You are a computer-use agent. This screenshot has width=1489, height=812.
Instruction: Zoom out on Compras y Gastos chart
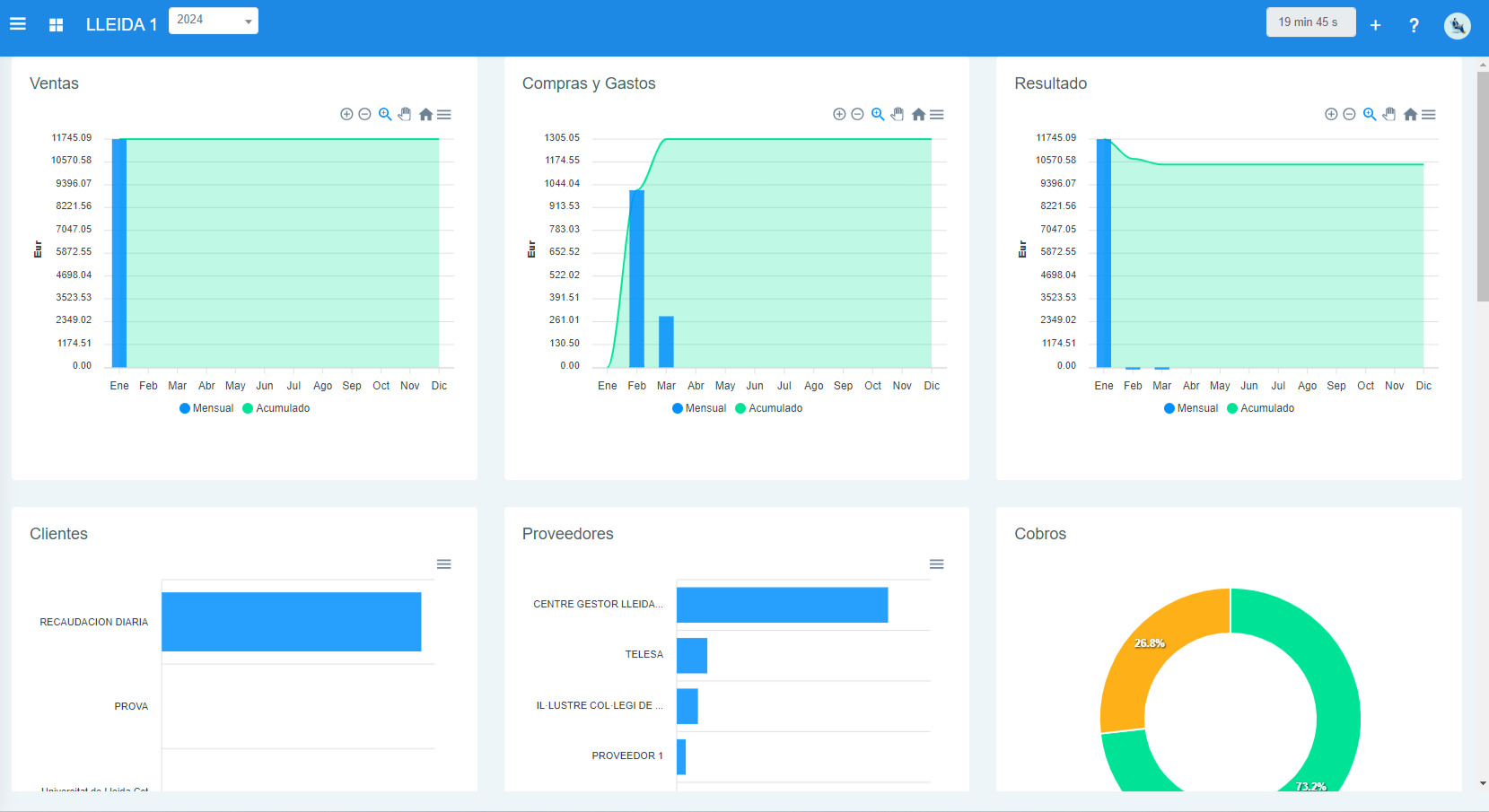click(x=857, y=114)
